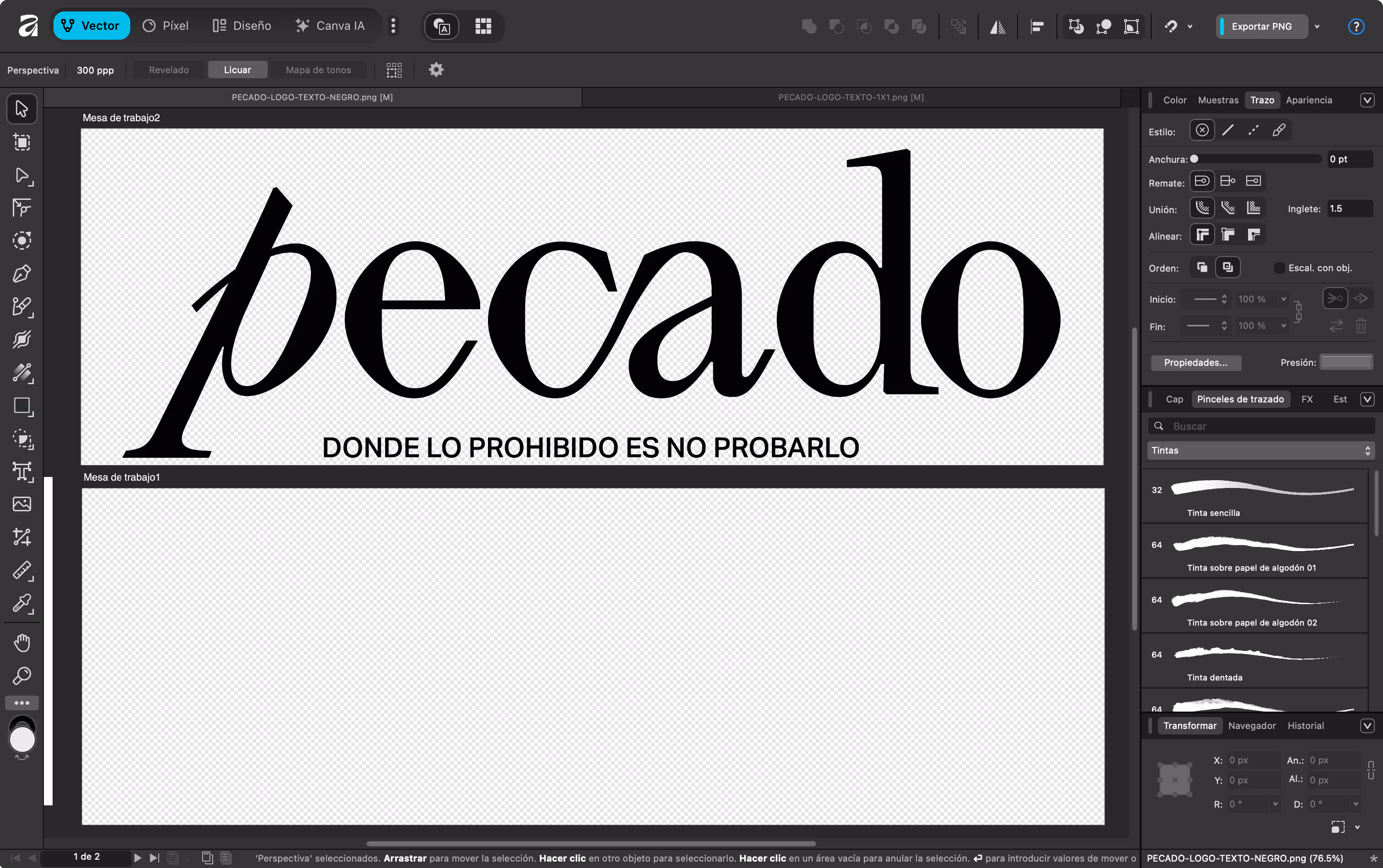Click the Mapa de tonos button
Screen dimensions: 1383x868
point(318,70)
